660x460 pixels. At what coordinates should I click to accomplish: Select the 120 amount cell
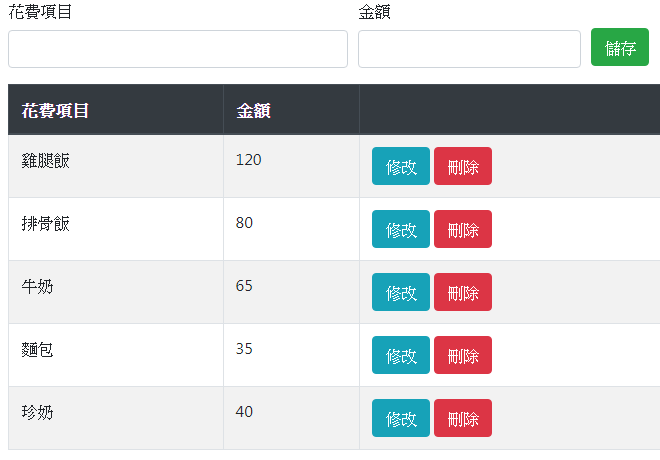291,166
